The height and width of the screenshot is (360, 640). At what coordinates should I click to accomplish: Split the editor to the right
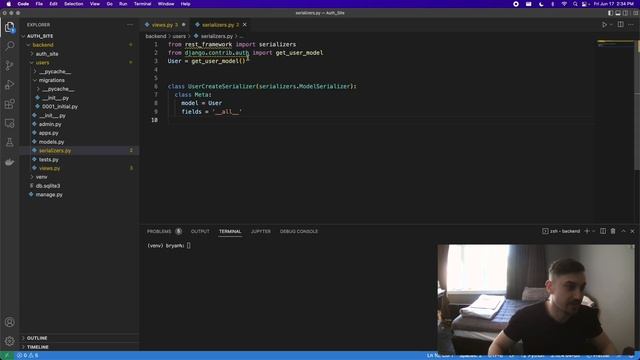tap(620, 24)
